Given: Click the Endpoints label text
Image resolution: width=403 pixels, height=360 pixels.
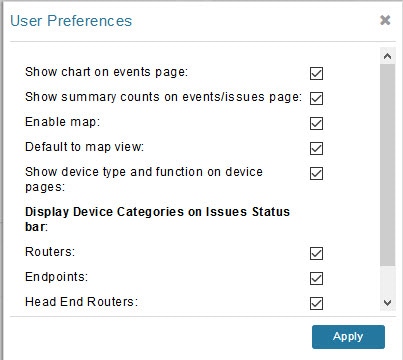Looking at the screenshot, I should point(56,277).
